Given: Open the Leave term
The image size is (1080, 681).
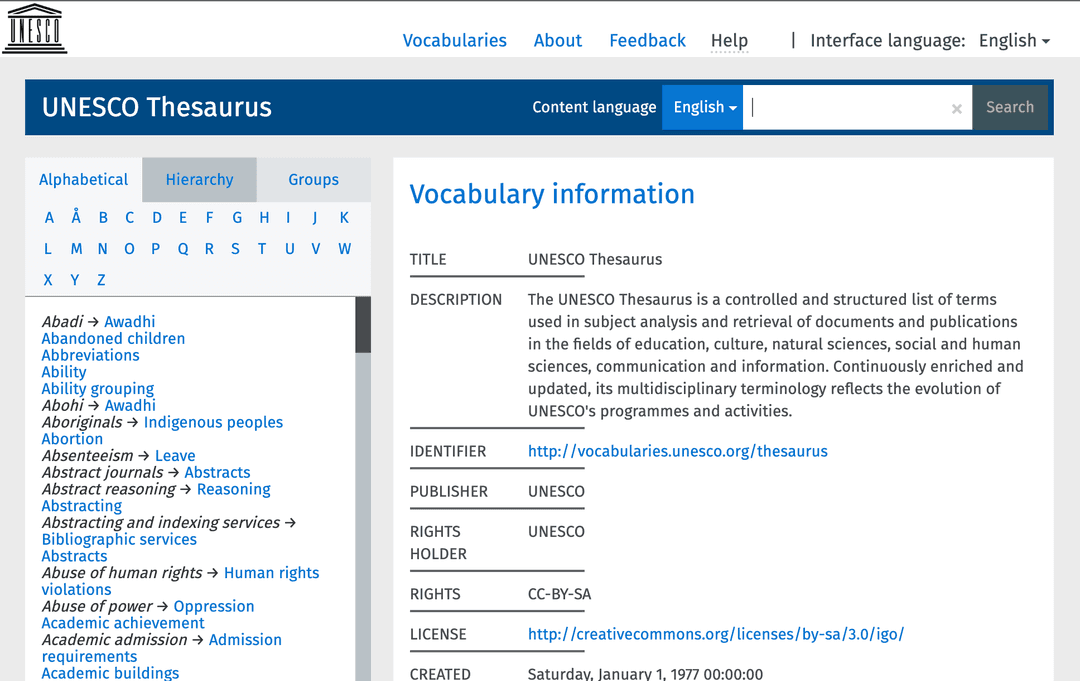Looking at the screenshot, I should (x=175, y=456).
